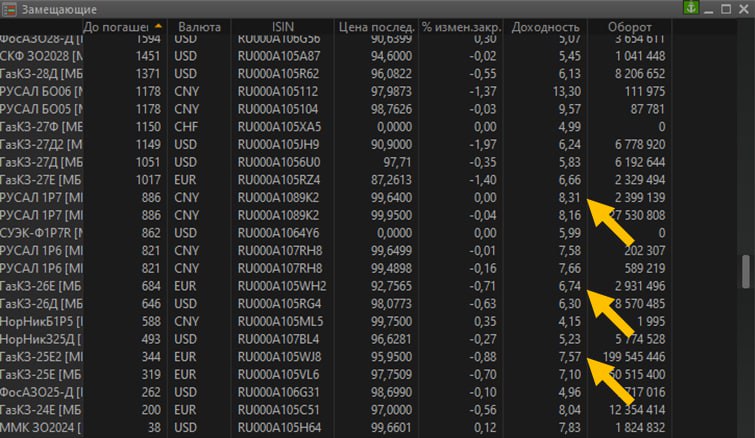Click ISIN cell RU000A105WJ8
755x438 pixels.
tap(279, 357)
